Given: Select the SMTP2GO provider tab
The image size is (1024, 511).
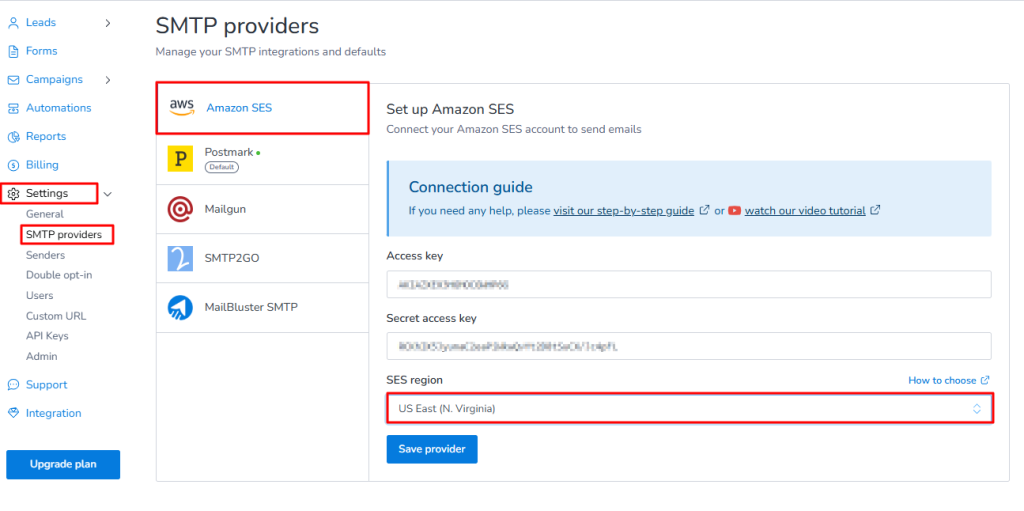Looking at the screenshot, I should click(x=263, y=258).
